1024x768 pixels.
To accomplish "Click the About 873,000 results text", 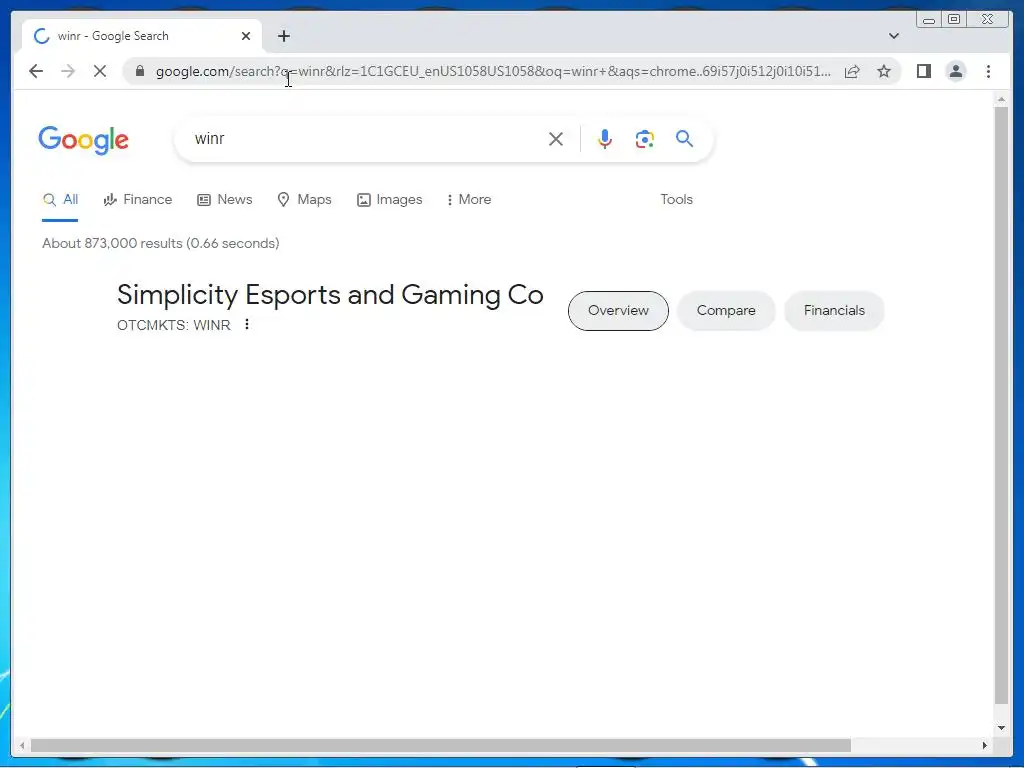I will pyautogui.click(x=161, y=244).
